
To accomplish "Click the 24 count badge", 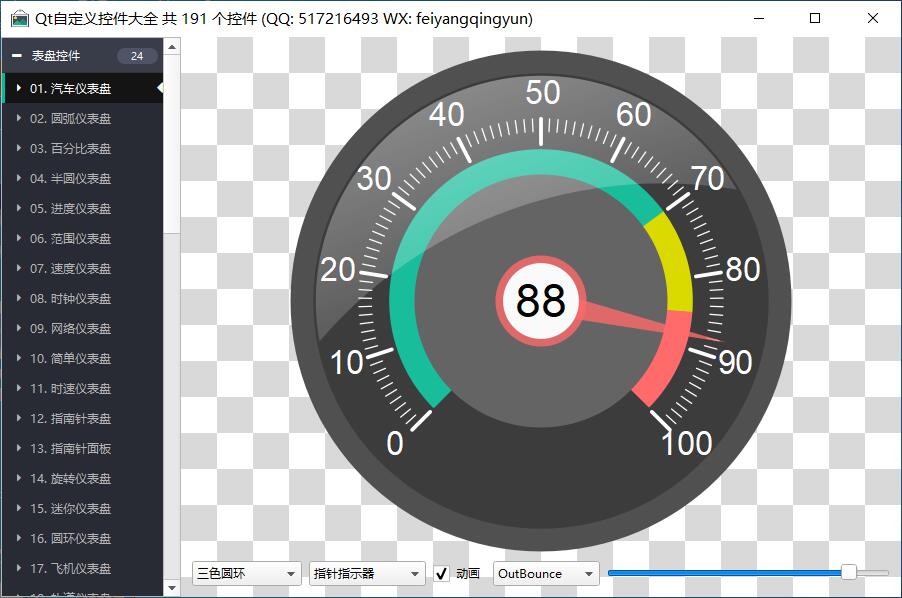I will [x=137, y=56].
